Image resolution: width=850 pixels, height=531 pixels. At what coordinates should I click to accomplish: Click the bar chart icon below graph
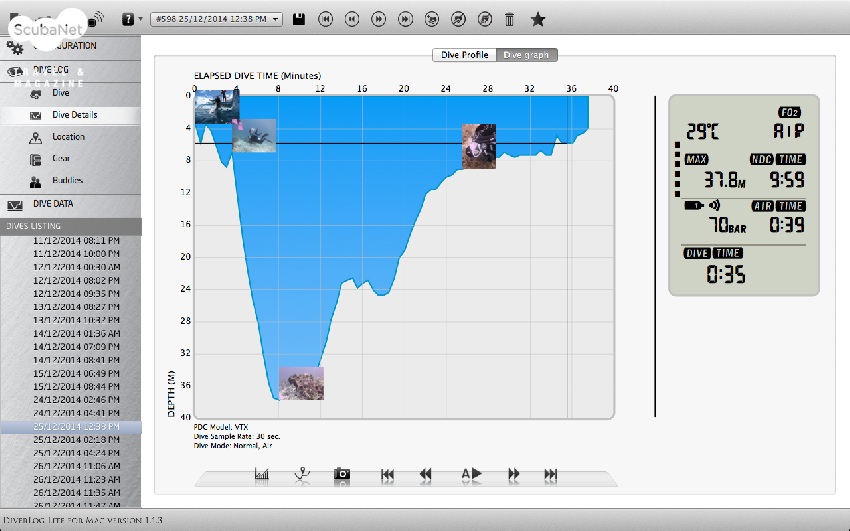(262, 474)
